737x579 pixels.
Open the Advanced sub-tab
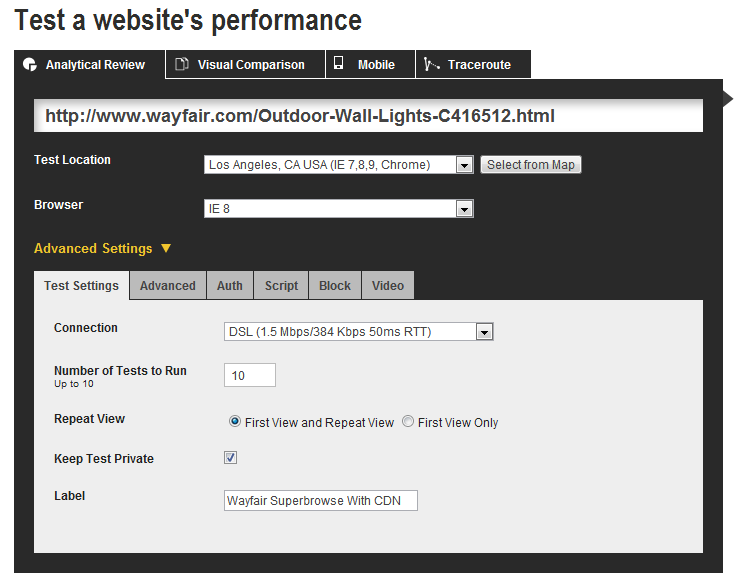tap(168, 285)
